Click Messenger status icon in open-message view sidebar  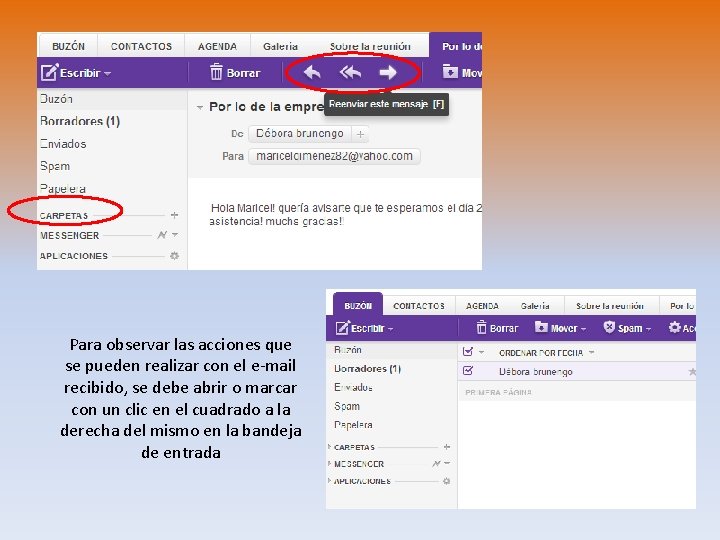(x=162, y=235)
